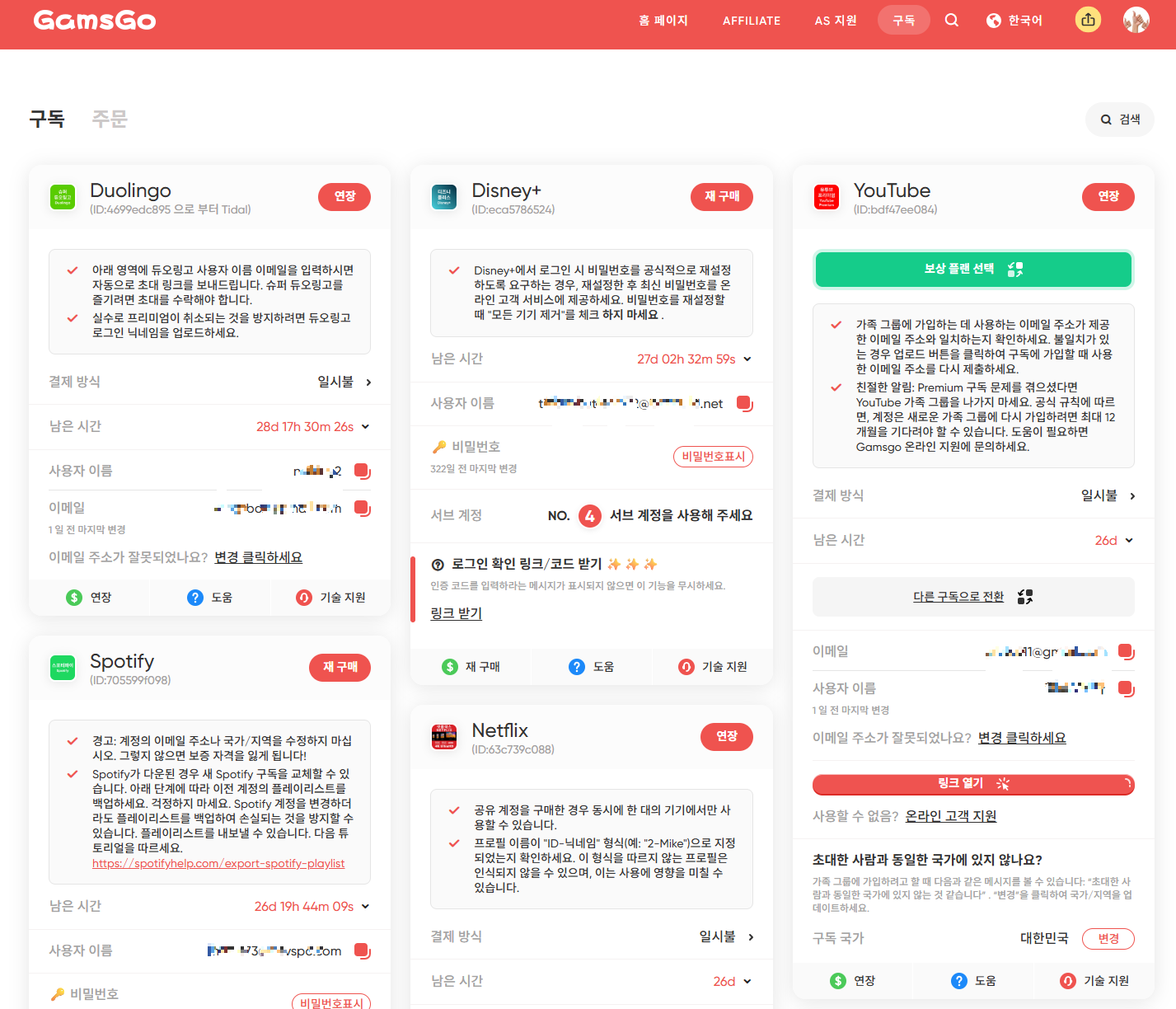Click 도움 in YouTube card footer
This screenshot has height=1009, width=1176.
(x=973, y=981)
